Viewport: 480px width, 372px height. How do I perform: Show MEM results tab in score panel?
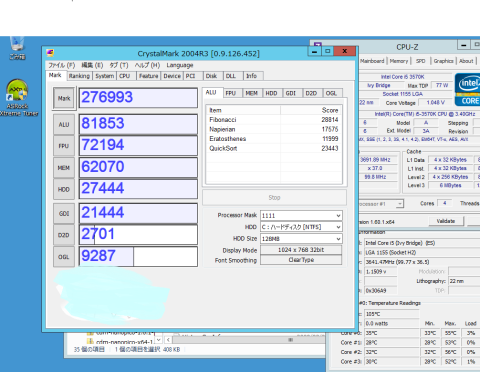(x=253, y=93)
